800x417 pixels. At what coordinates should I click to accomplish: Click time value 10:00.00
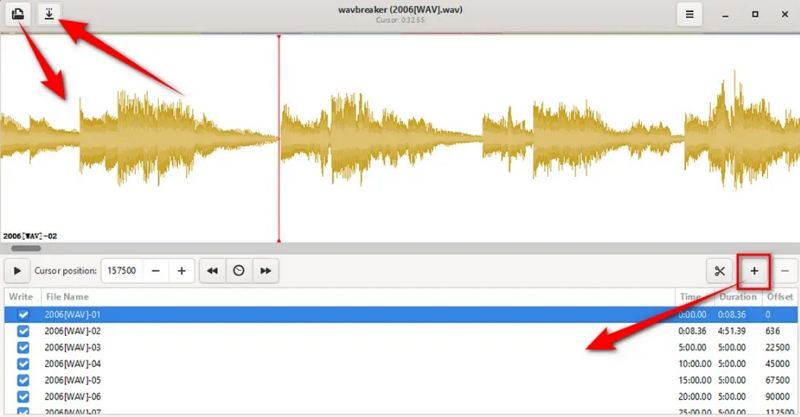(695, 363)
